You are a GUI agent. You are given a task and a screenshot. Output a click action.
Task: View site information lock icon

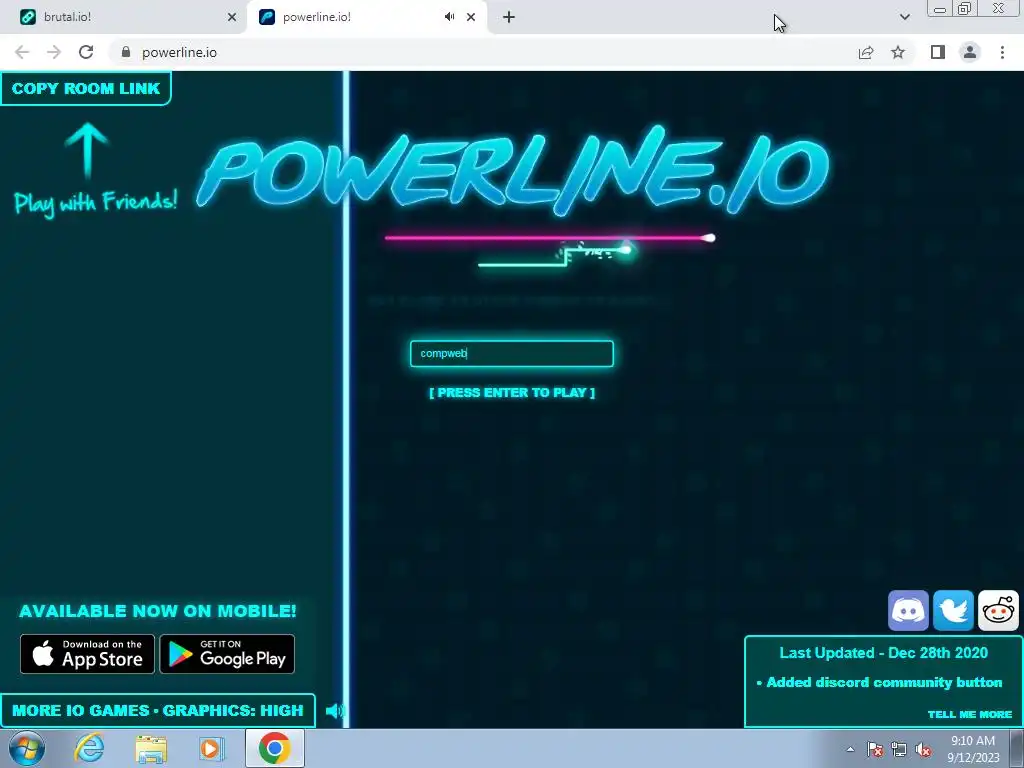[x=126, y=52]
